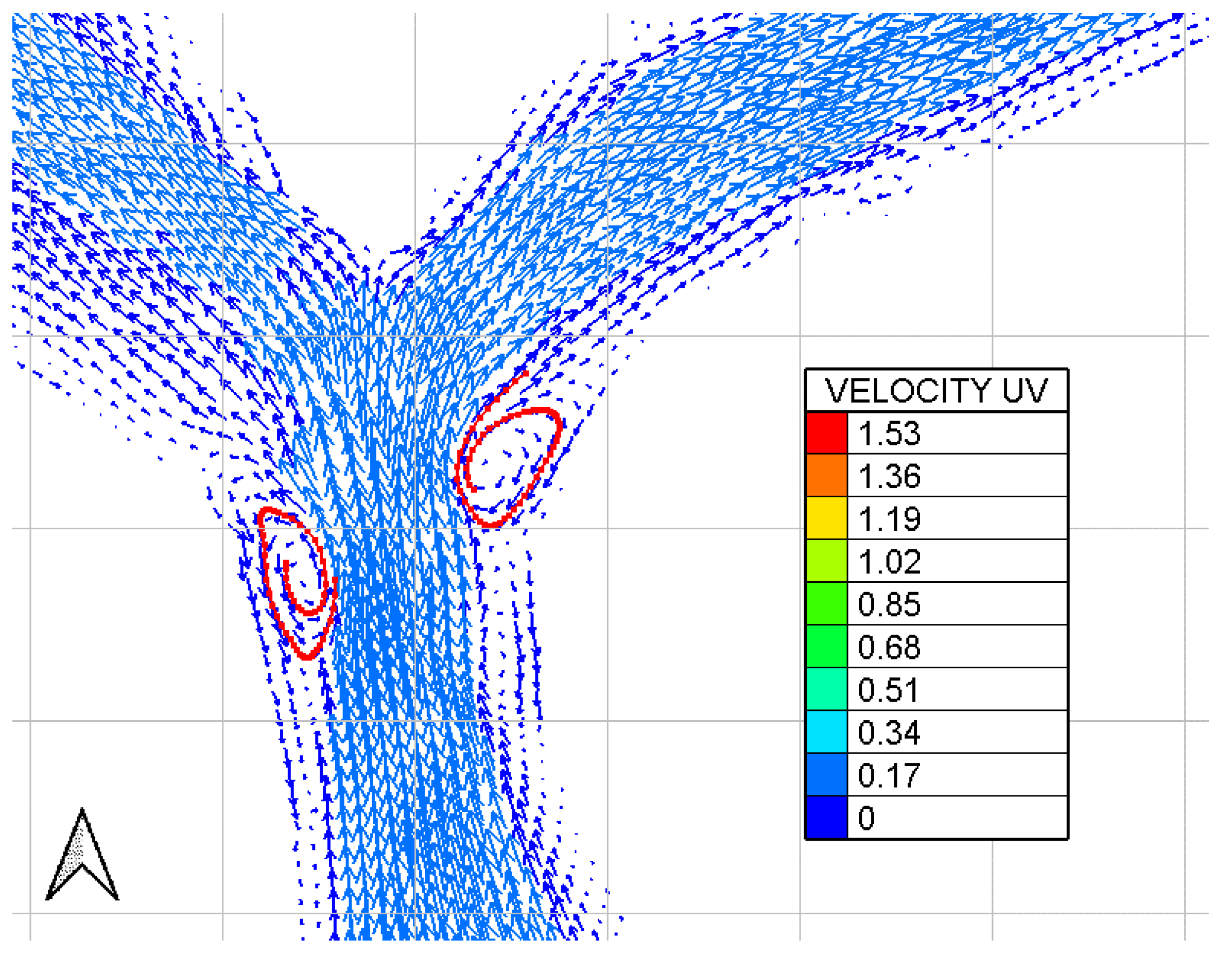Click the 0.17 value label in legend

pyautogui.click(x=890, y=776)
